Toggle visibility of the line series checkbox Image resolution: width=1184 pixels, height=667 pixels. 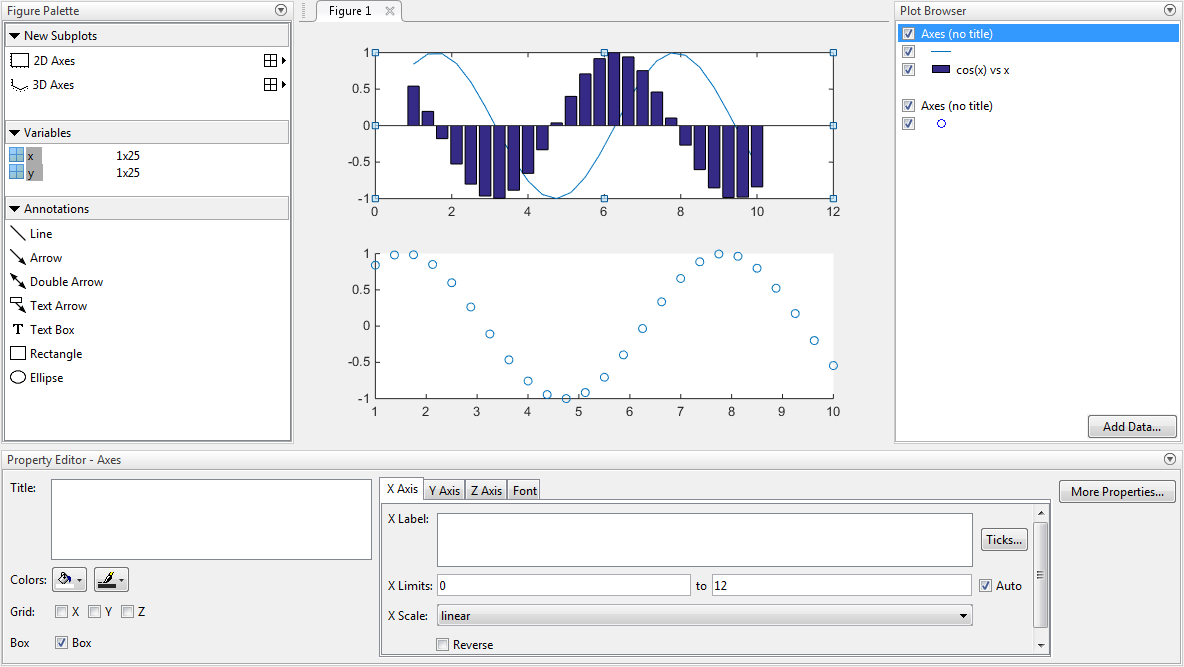tap(908, 51)
